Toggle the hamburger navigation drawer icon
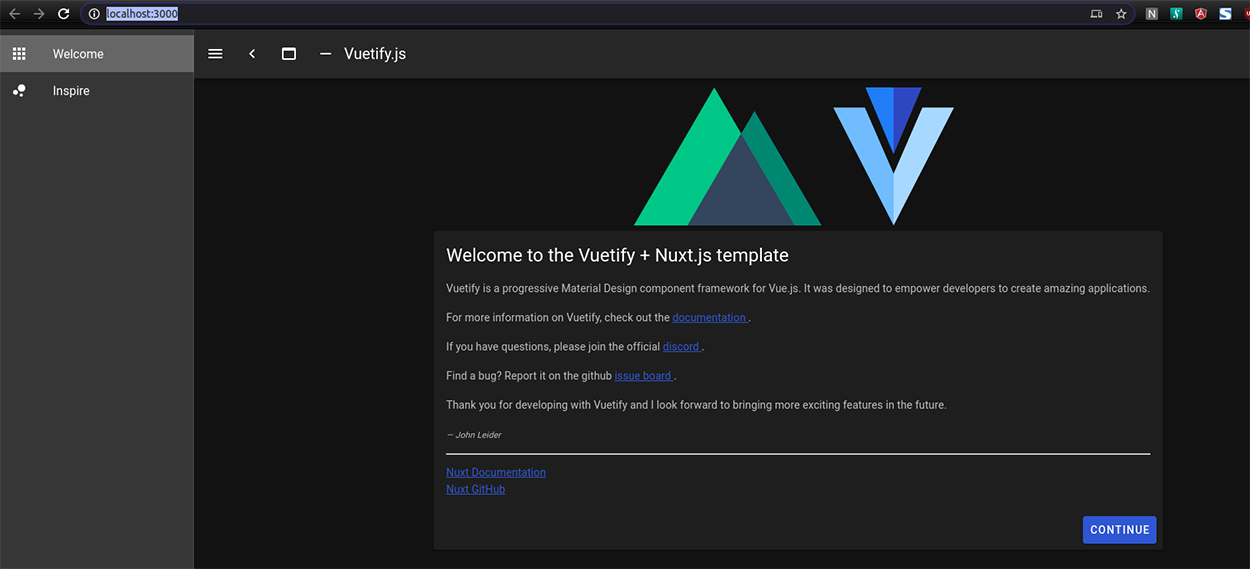1250x569 pixels. (x=215, y=54)
